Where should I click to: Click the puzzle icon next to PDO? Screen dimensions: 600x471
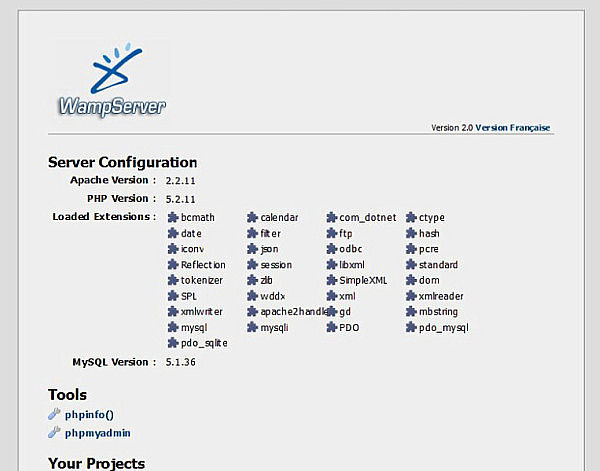click(331, 328)
